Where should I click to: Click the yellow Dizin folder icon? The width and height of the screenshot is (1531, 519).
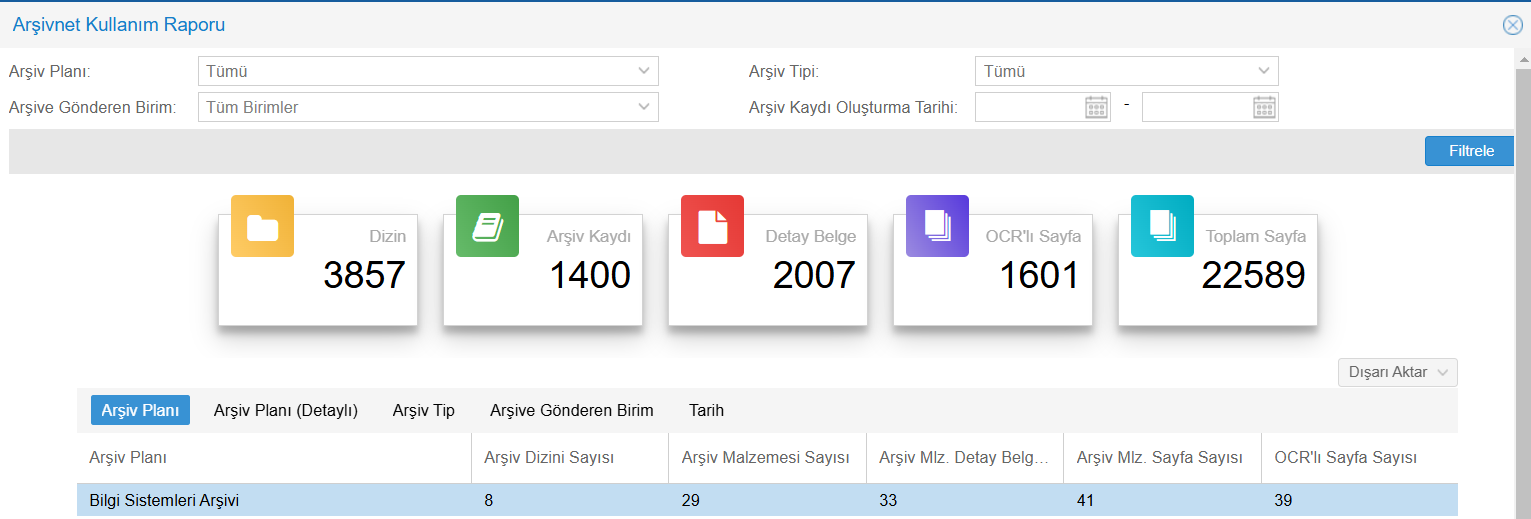coord(262,226)
